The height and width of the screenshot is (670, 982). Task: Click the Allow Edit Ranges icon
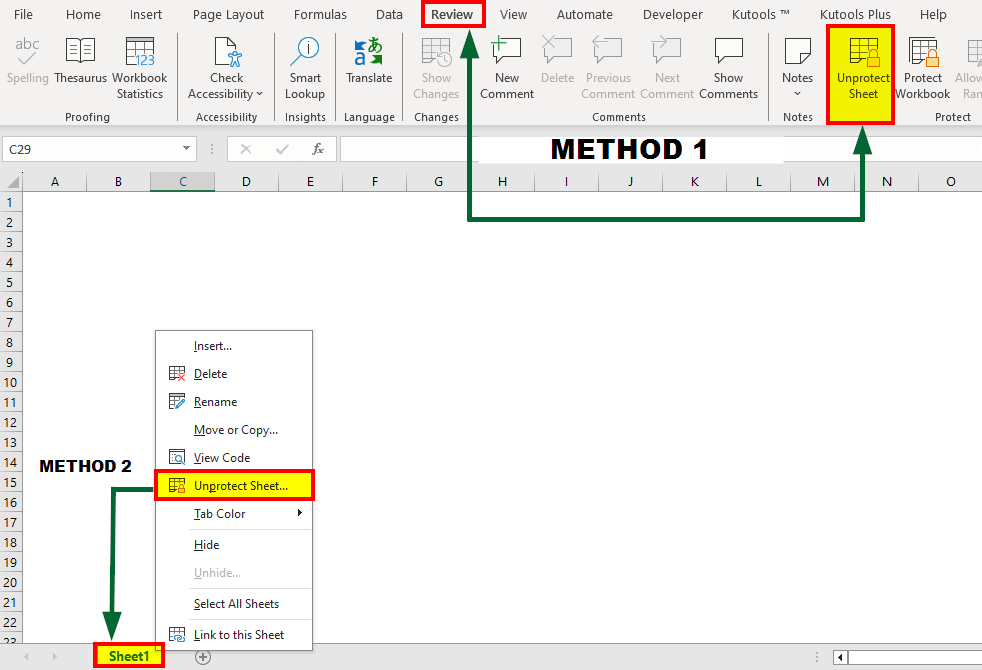point(974,51)
